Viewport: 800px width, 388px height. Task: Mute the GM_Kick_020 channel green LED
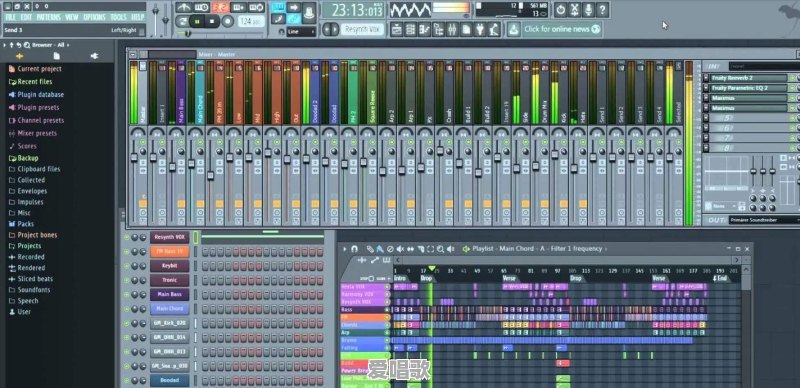coord(127,323)
